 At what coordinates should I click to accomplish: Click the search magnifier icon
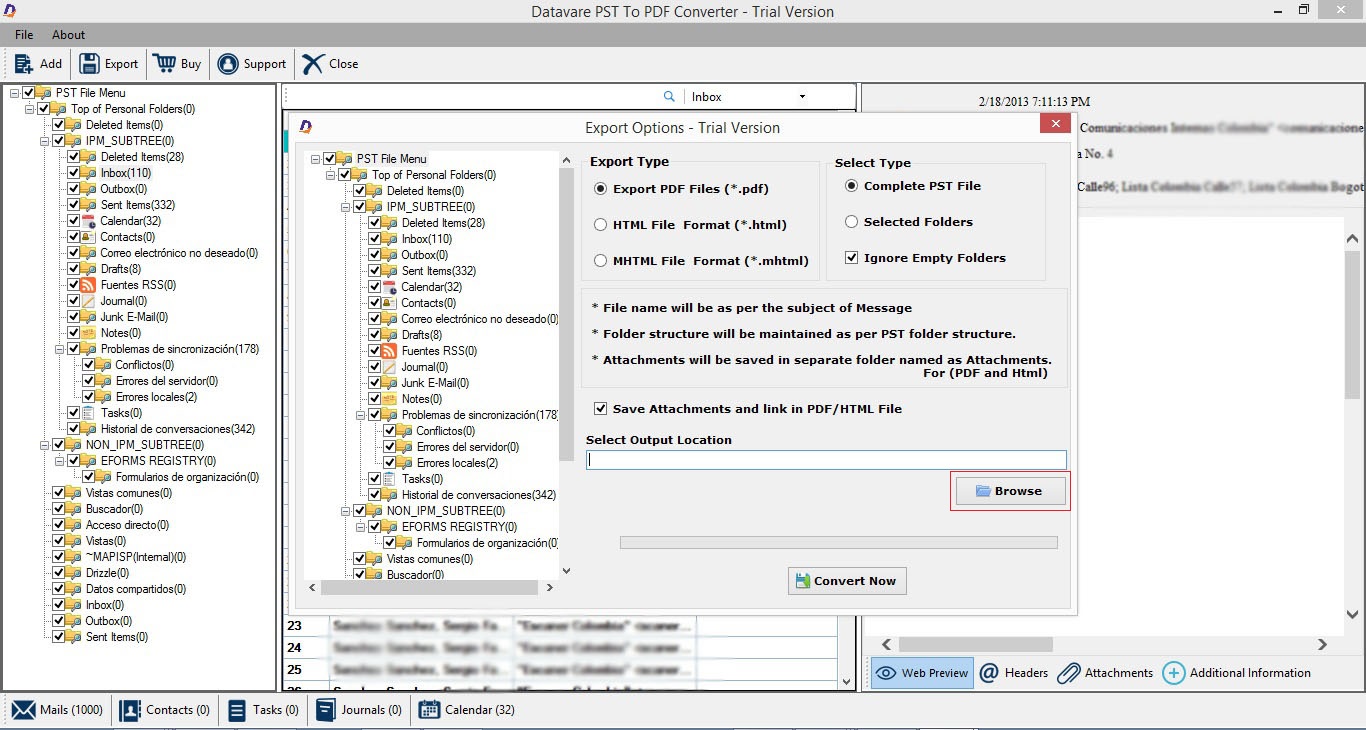click(669, 97)
